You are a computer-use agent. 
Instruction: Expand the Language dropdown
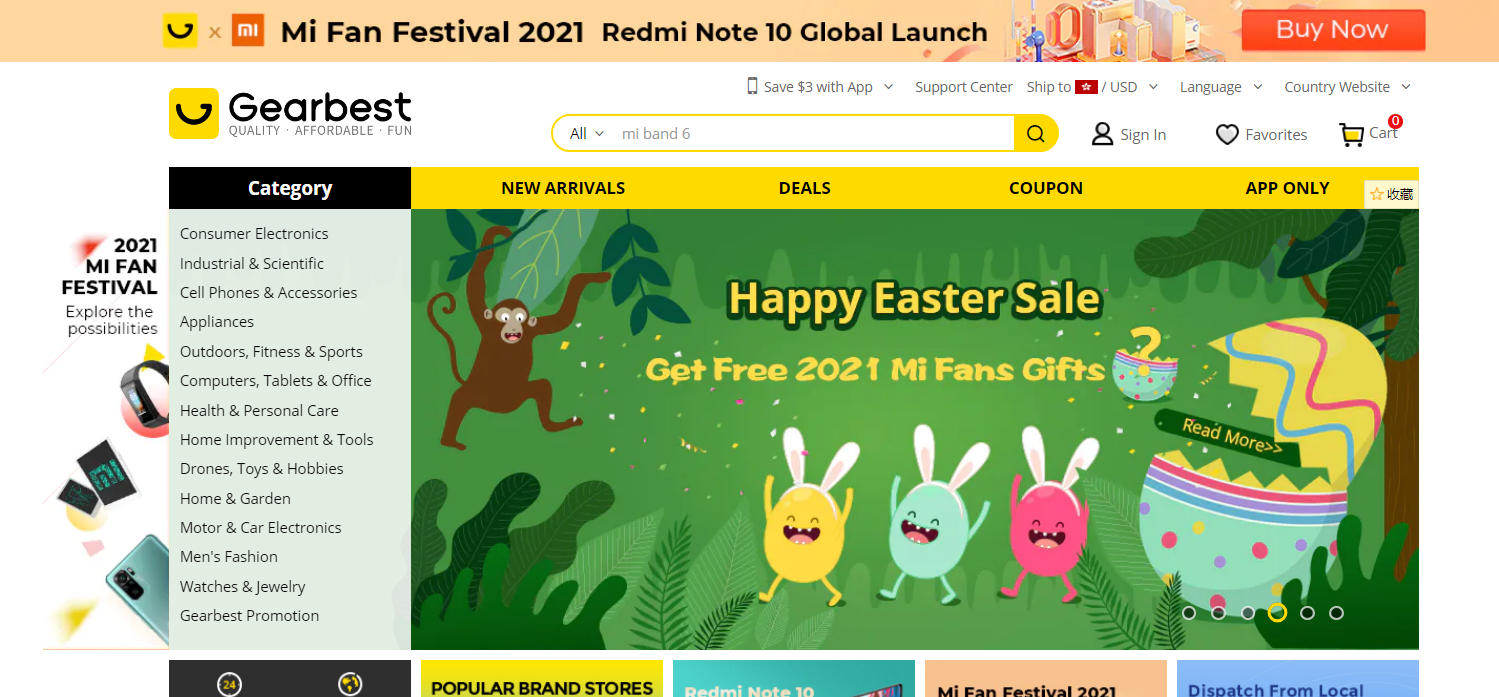[1221, 87]
